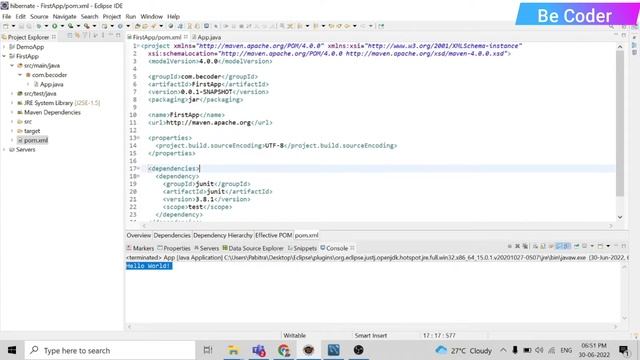Click the editor vertical scrollbar thumb
Viewport: 640px width, 360px height.
620,123
